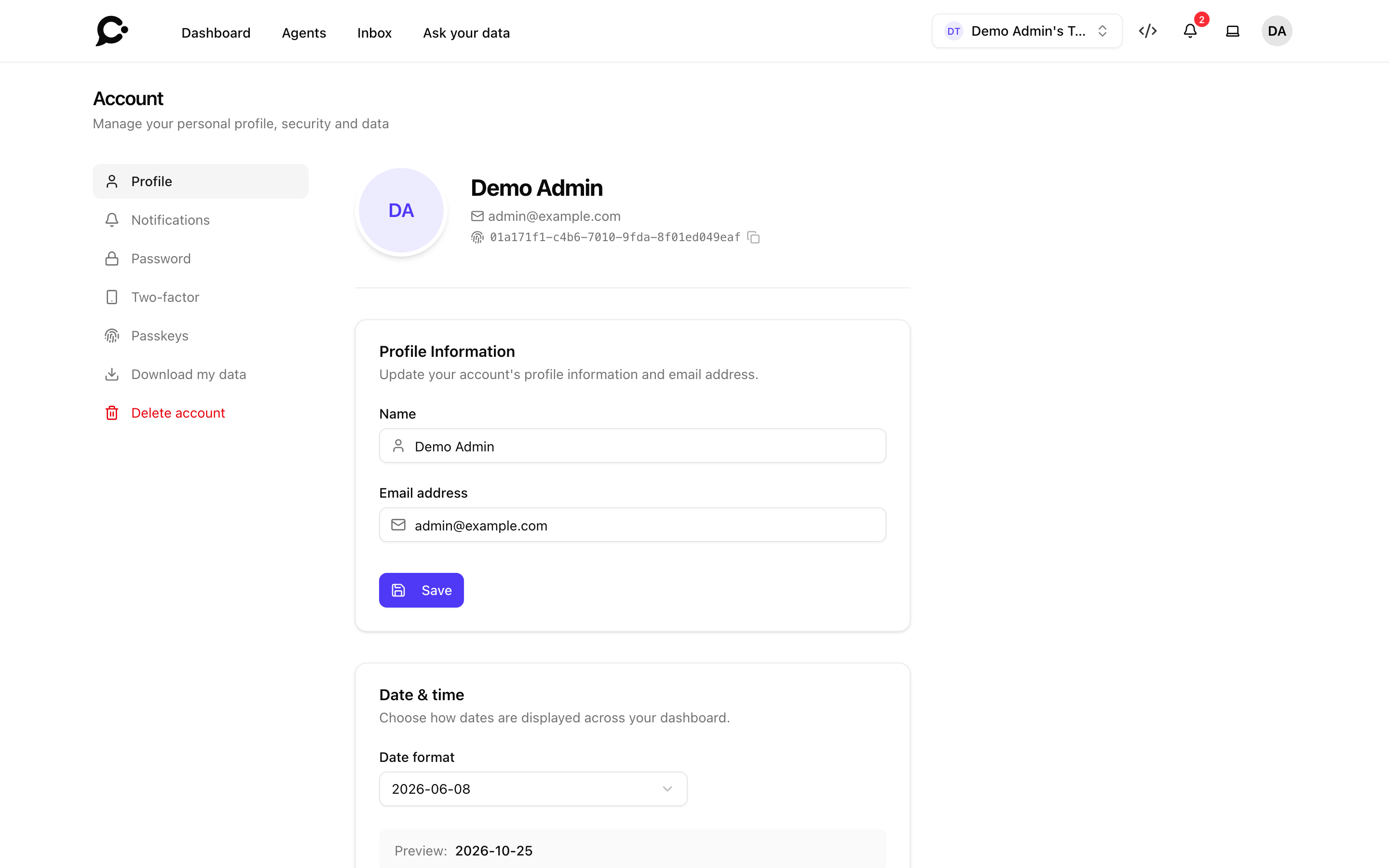This screenshot has width=1389, height=868.
Task: Click the preview date 2026-10-25
Action: (x=493, y=850)
